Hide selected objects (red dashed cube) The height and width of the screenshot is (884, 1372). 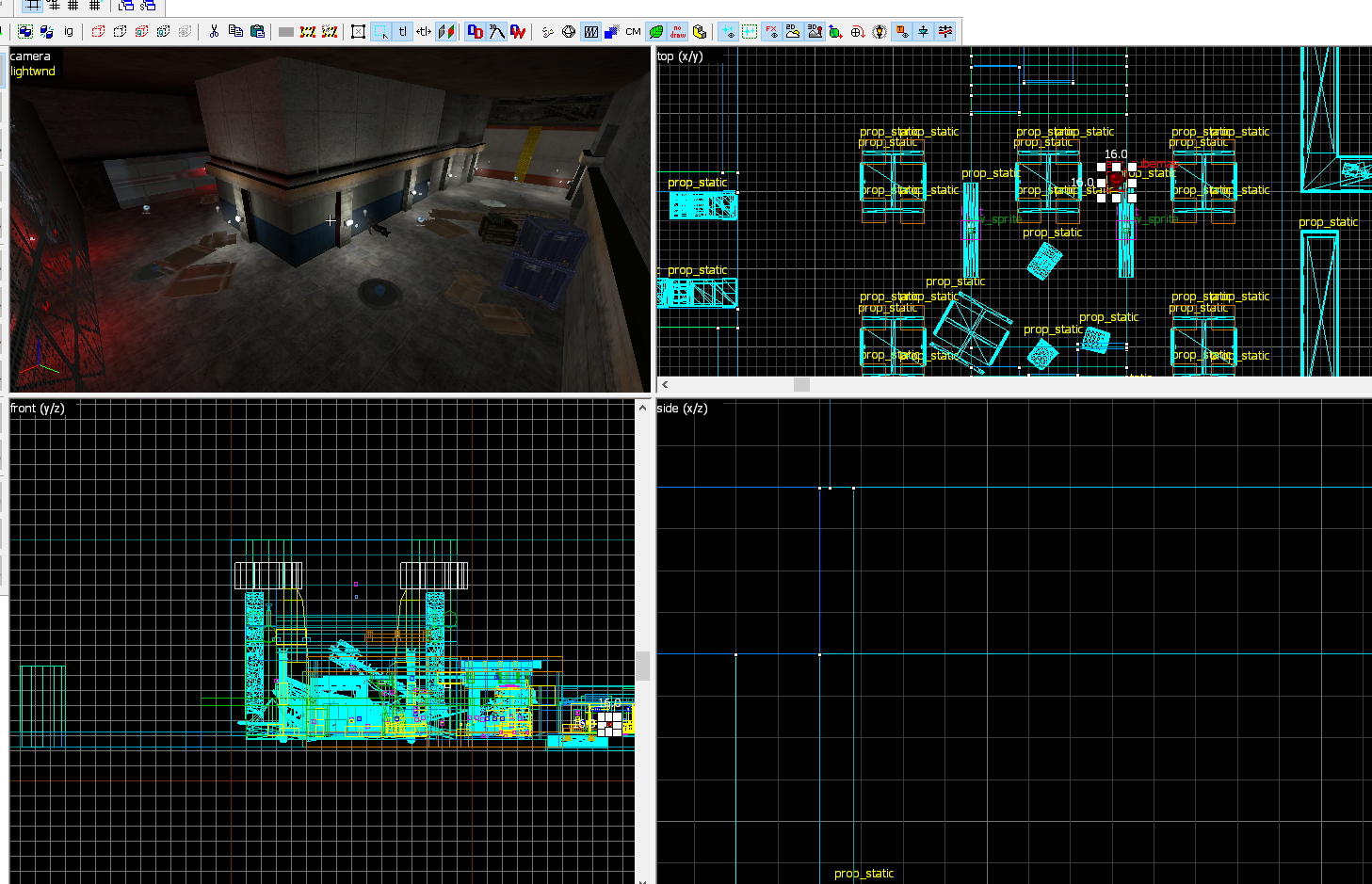click(x=98, y=31)
